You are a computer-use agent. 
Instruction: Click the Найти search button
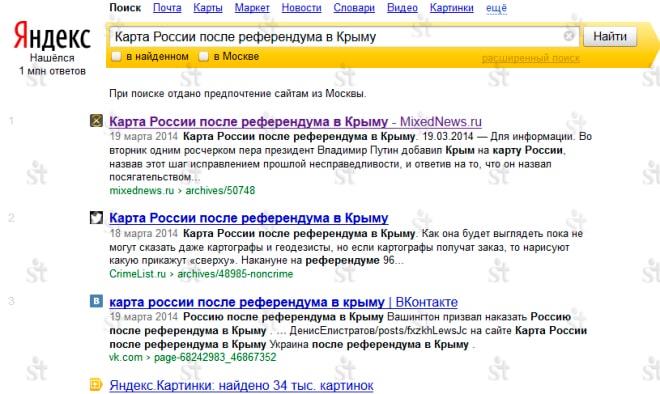click(610, 37)
